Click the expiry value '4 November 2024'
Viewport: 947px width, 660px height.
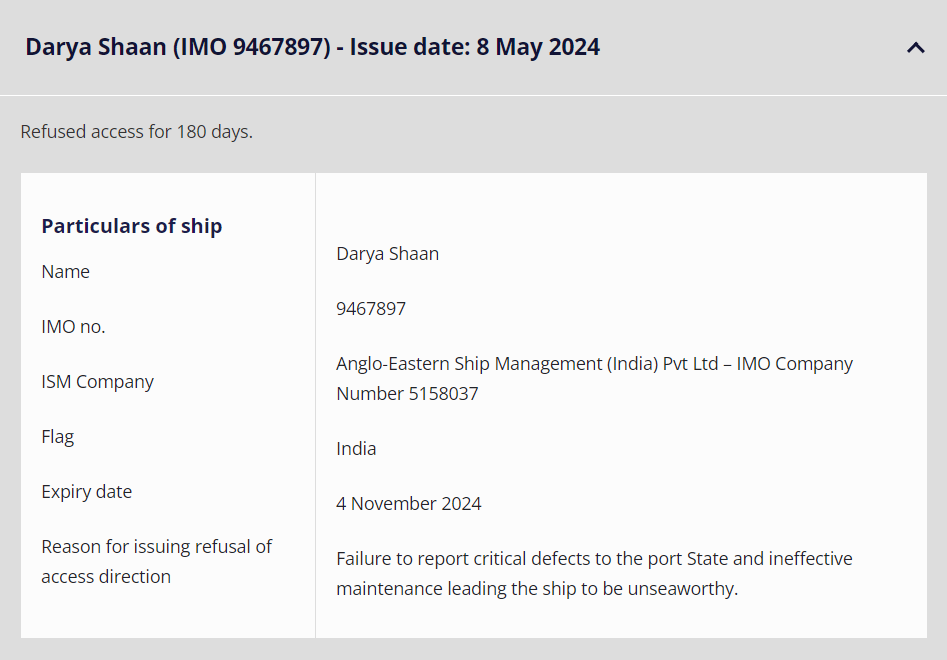tap(409, 504)
